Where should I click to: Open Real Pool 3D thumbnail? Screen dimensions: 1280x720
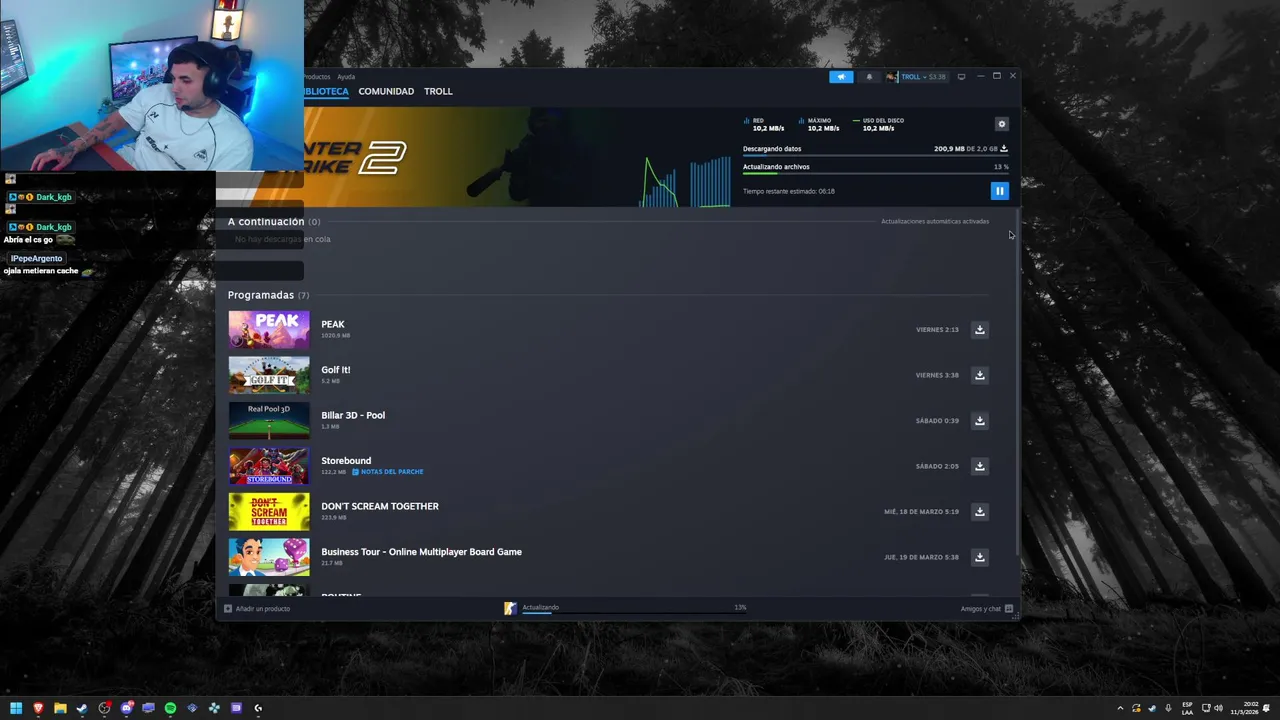(x=269, y=421)
